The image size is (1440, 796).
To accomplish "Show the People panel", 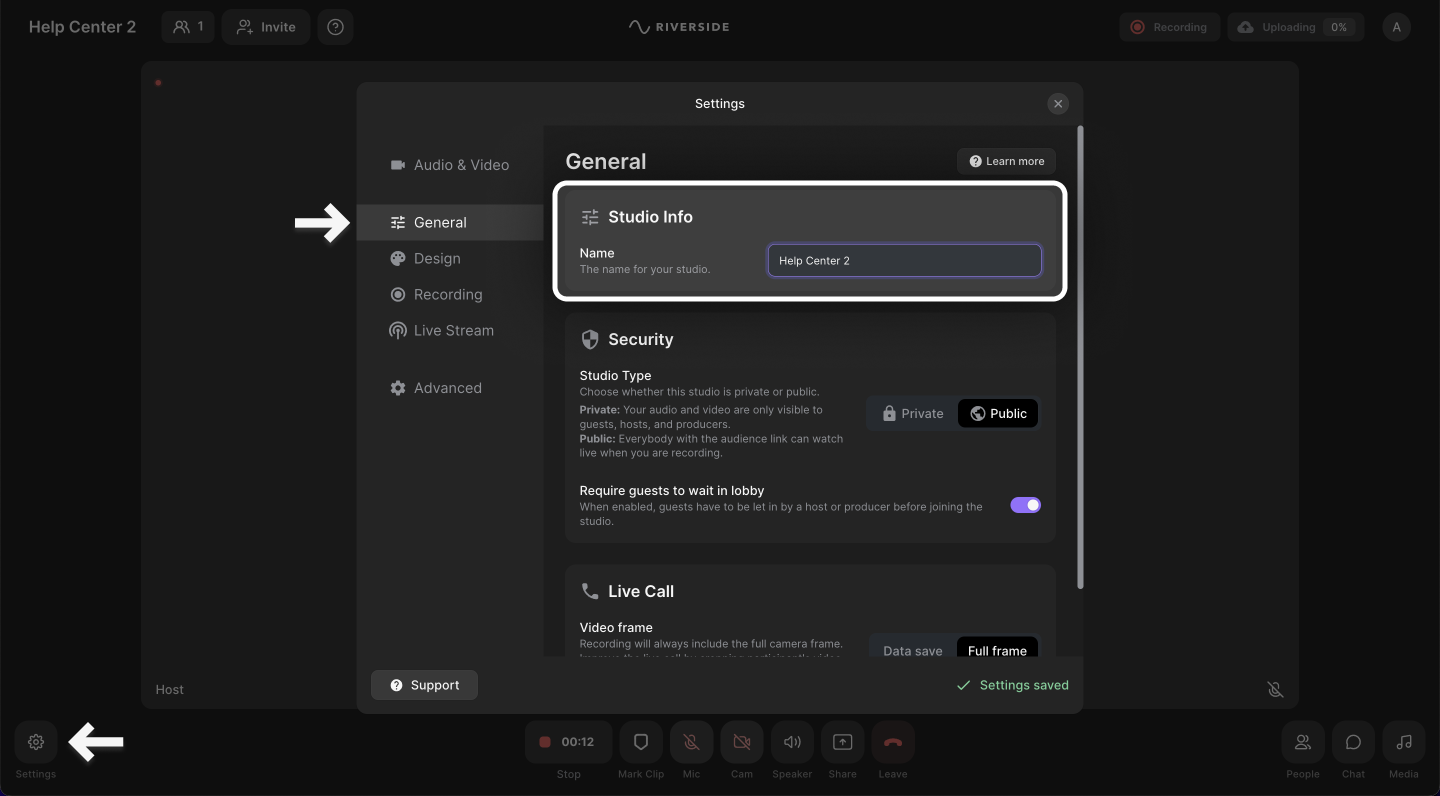I will [1303, 742].
